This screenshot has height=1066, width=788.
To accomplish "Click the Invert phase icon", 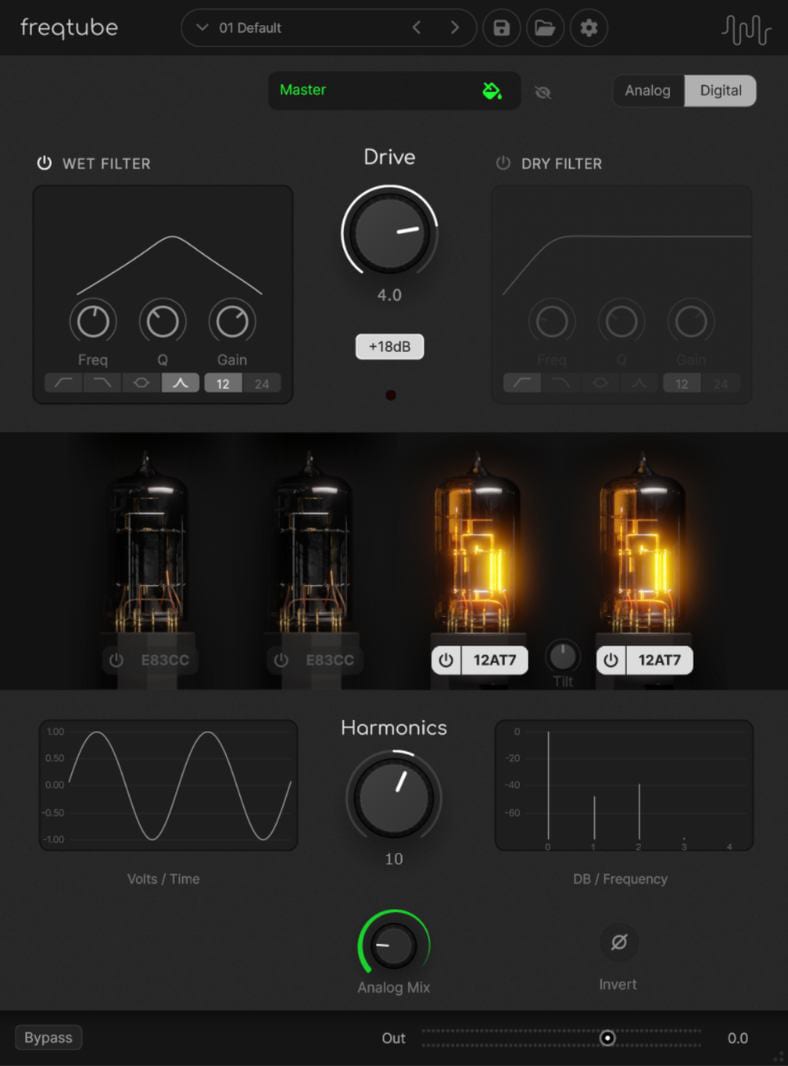I will pos(618,942).
